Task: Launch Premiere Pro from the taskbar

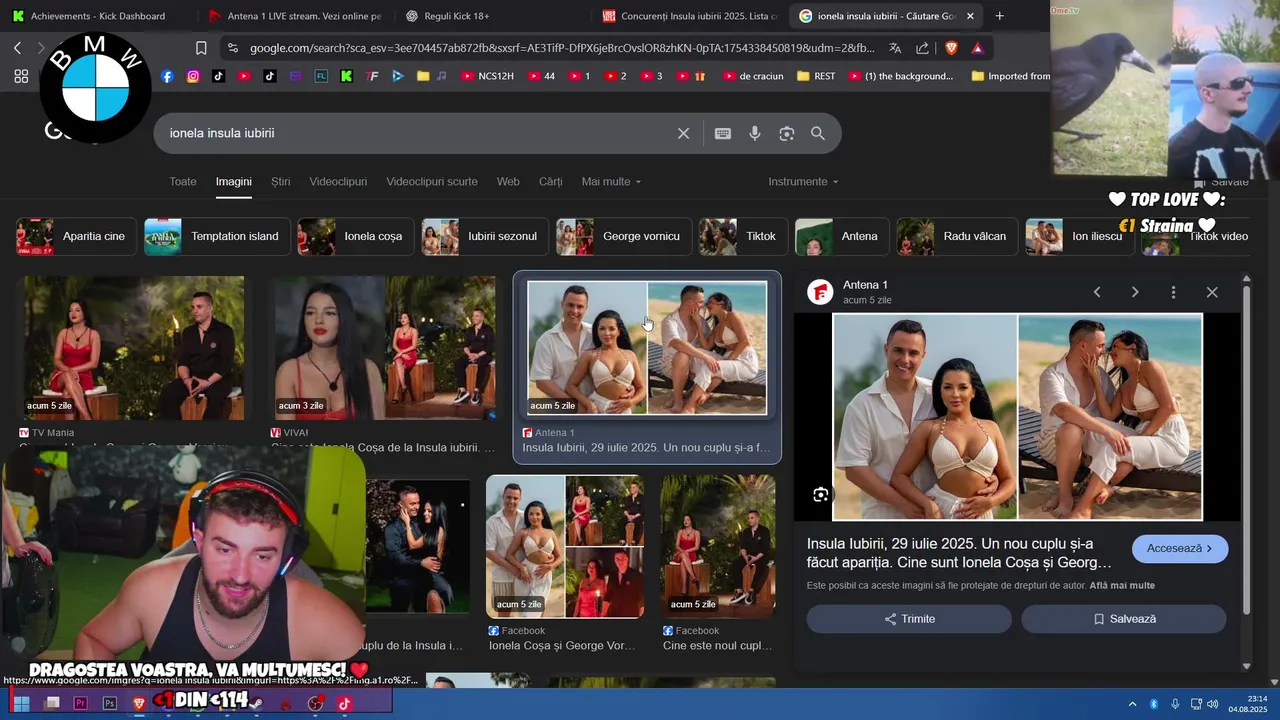Action: coord(82,703)
